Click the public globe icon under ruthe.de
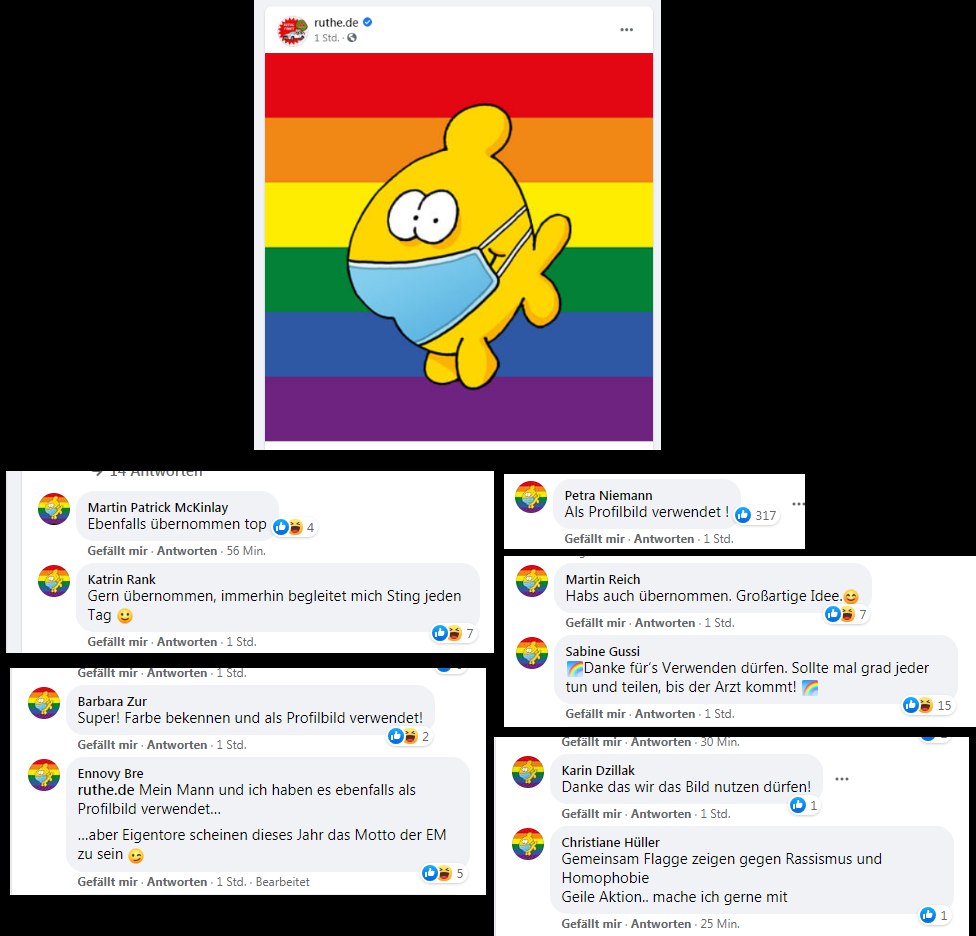The width and height of the screenshot is (976, 936). pos(352,38)
